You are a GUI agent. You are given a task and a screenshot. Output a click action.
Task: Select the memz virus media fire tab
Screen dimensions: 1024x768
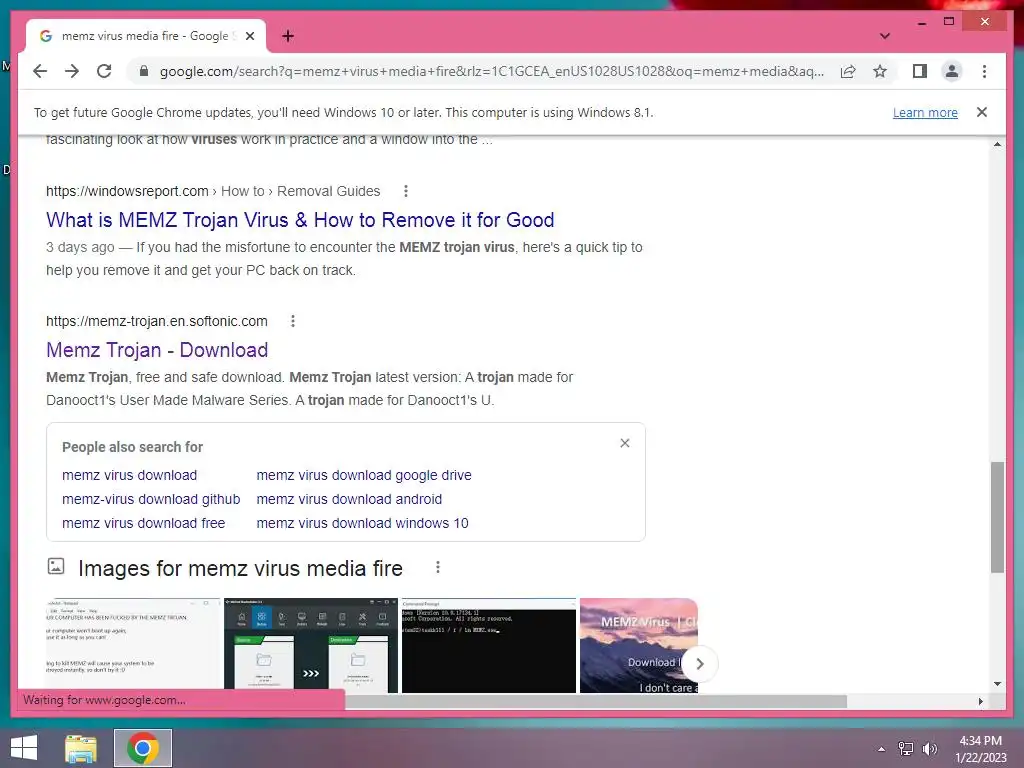pyautogui.click(x=146, y=36)
